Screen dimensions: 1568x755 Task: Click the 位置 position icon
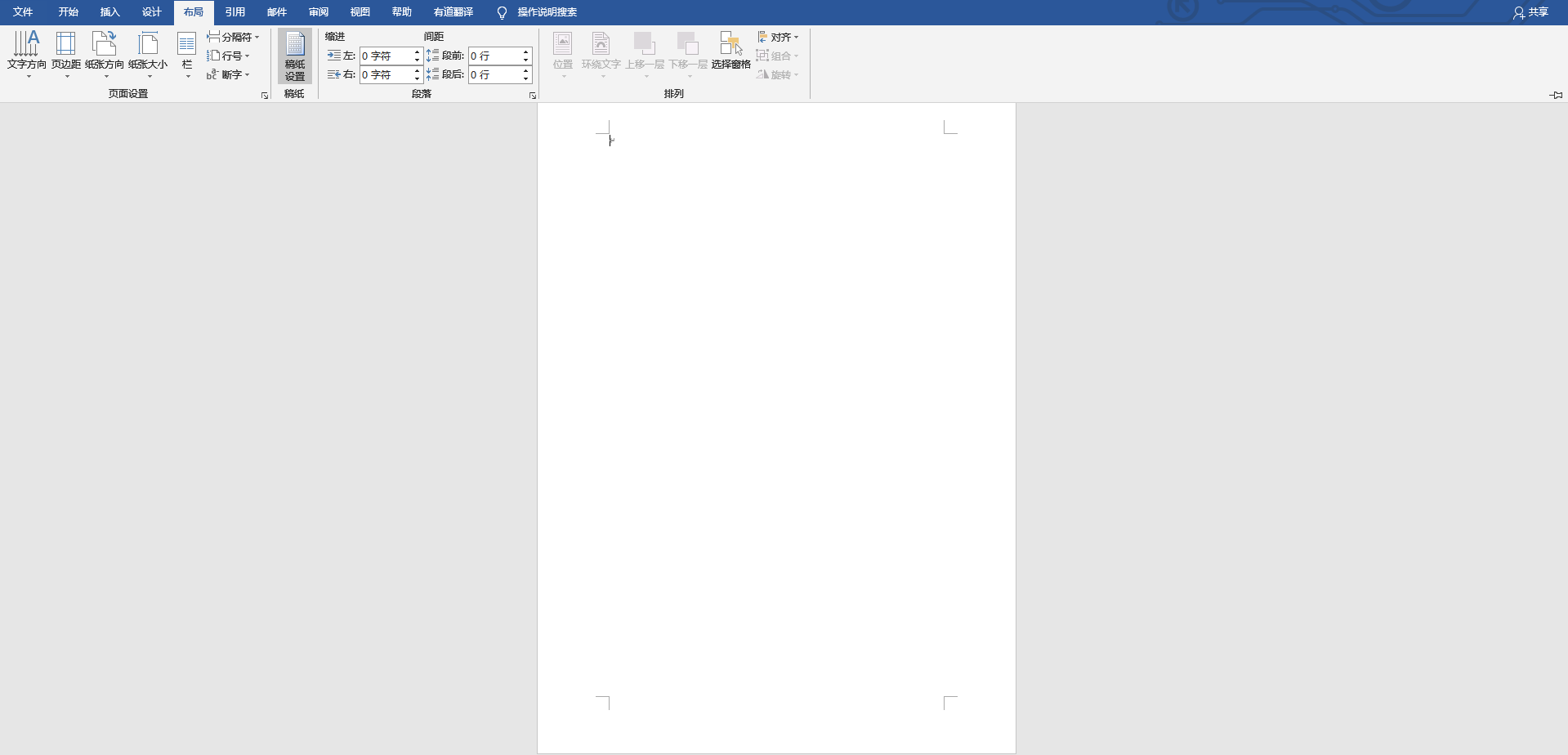click(563, 55)
